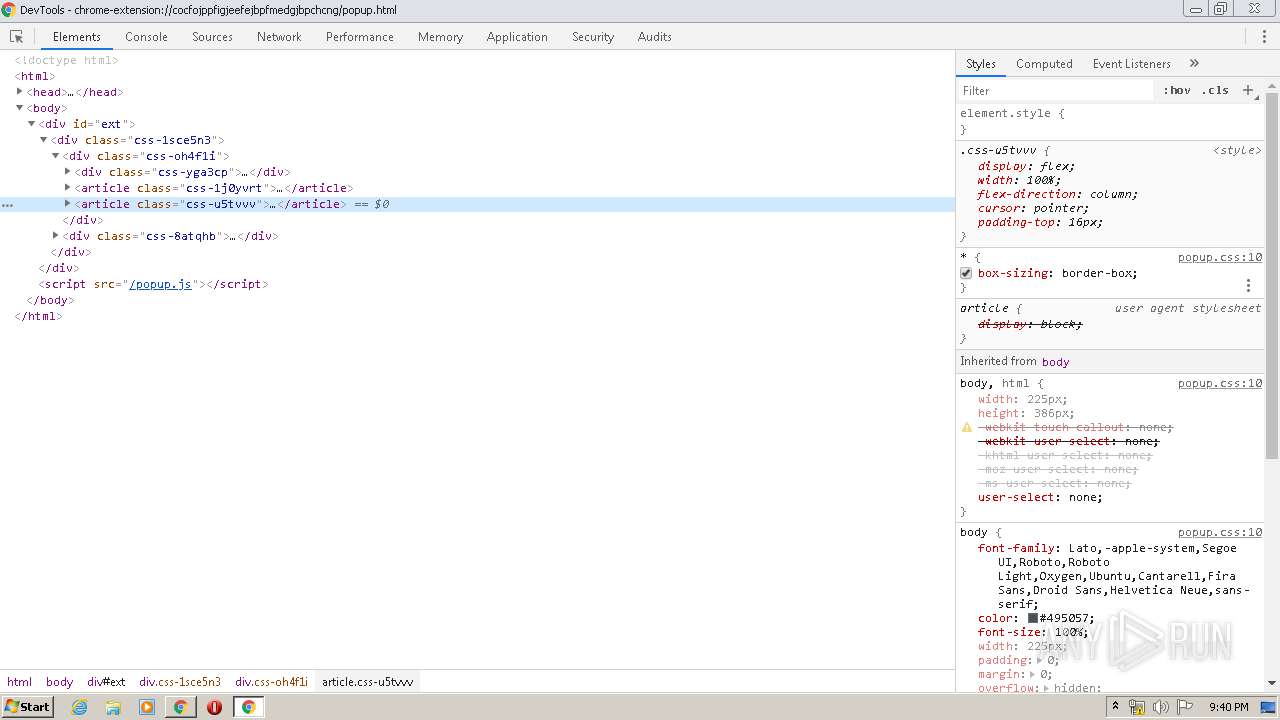The height and width of the screenshot is (720, 1280).
Task: Focus the styles Filter input
Action: pos(1055,90)
